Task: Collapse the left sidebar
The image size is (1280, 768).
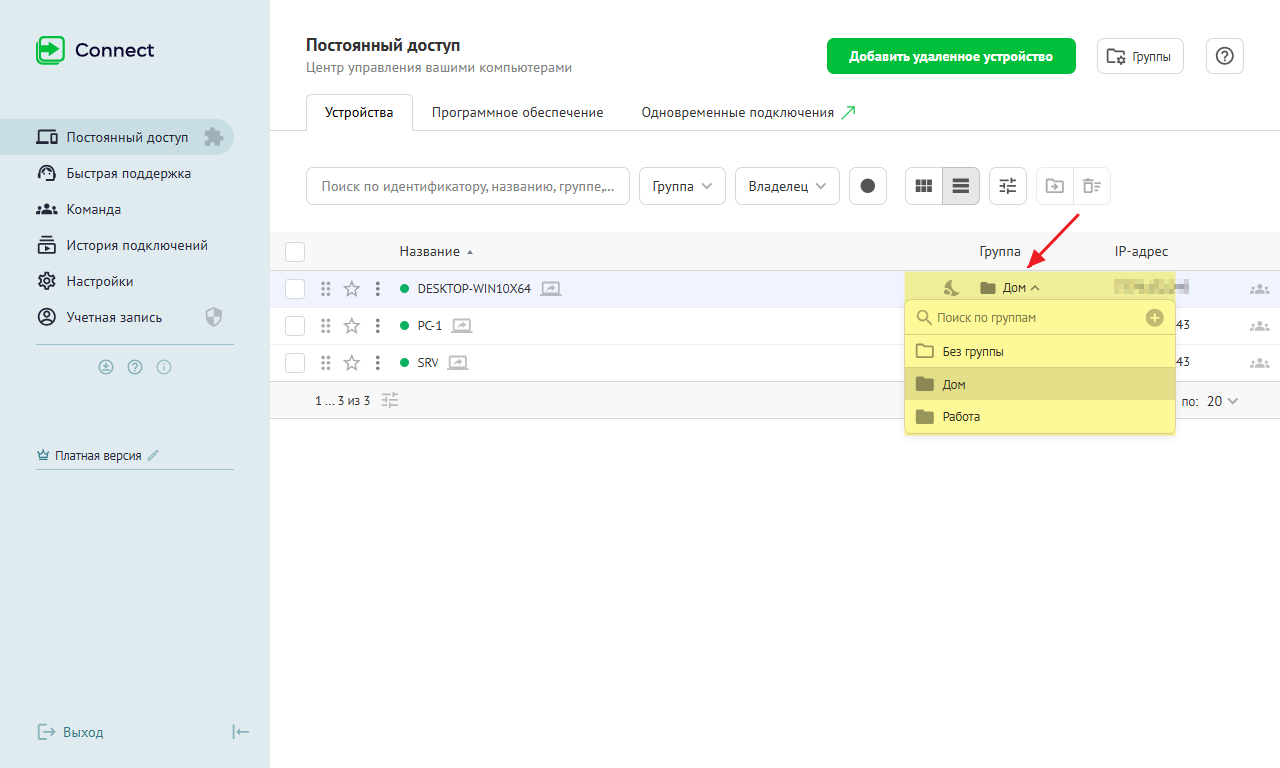Action: pos(240,732)
